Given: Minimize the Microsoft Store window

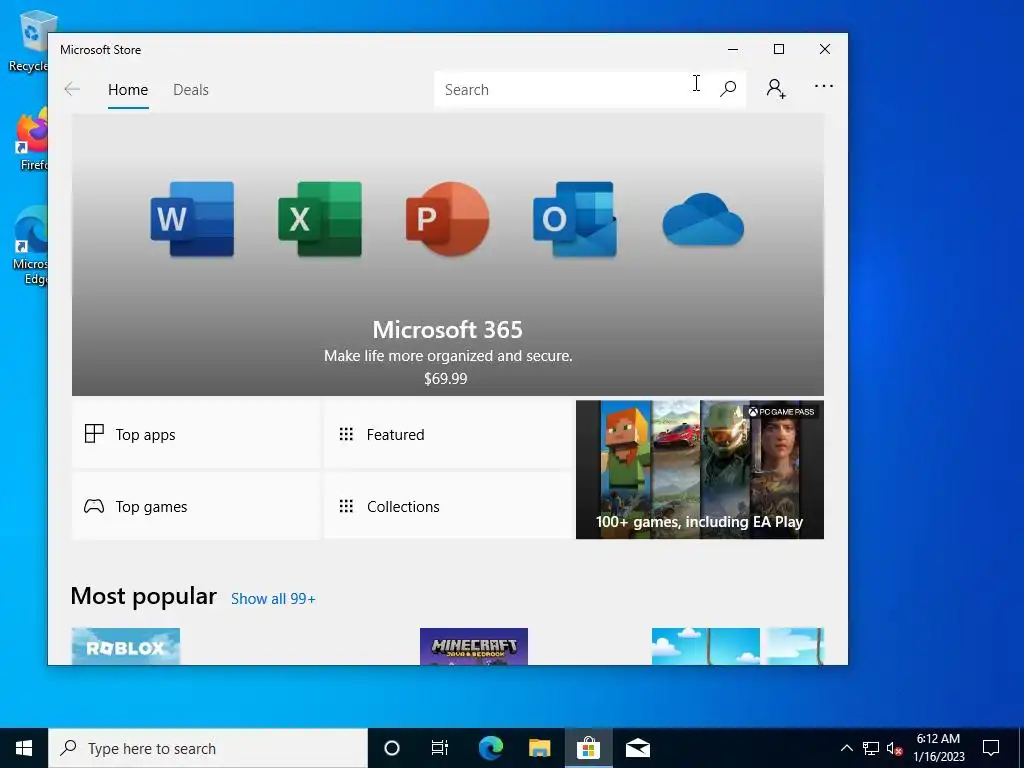Looking at the screenshot, I should (733, 49).
